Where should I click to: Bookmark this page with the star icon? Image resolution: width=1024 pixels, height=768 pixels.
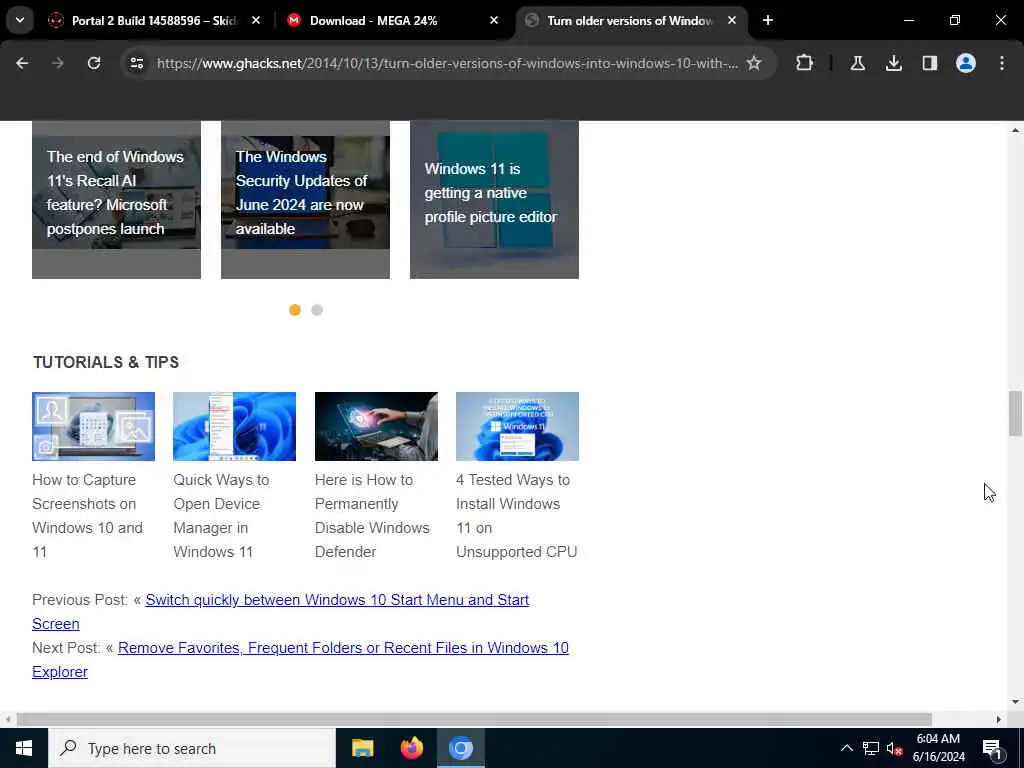[754, 63]
